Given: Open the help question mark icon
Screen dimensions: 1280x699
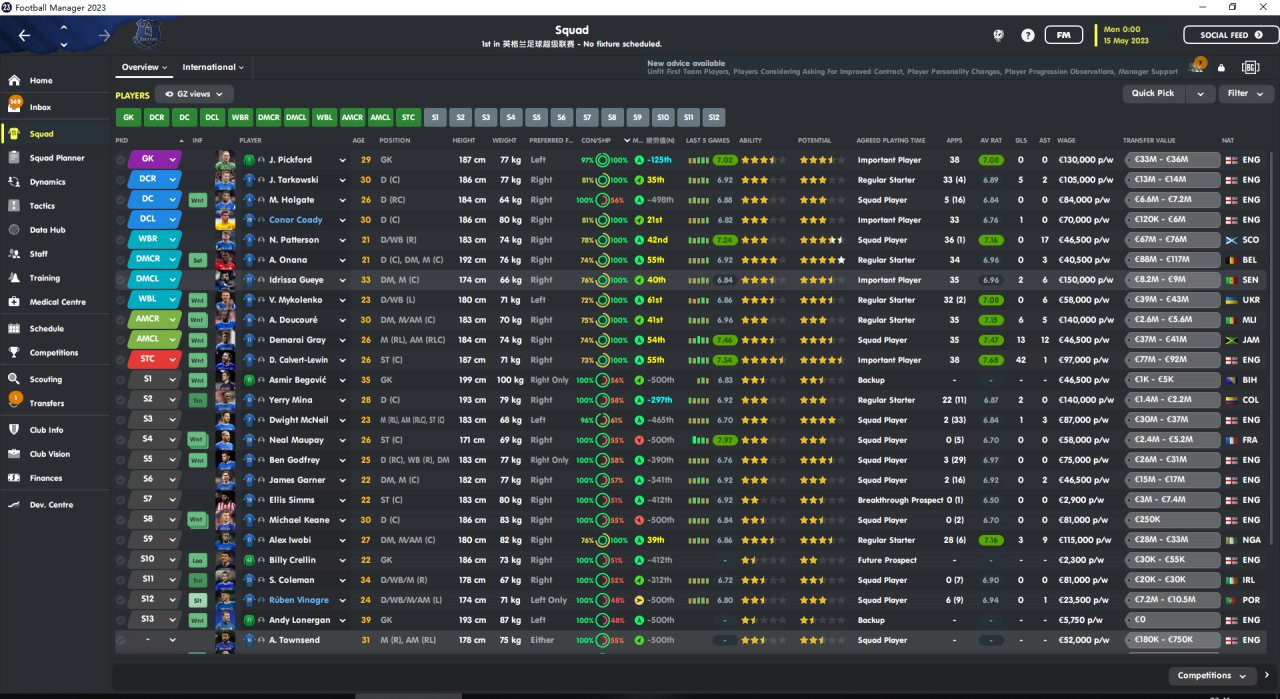Looking at the screenshot, I should [1028, 35].
